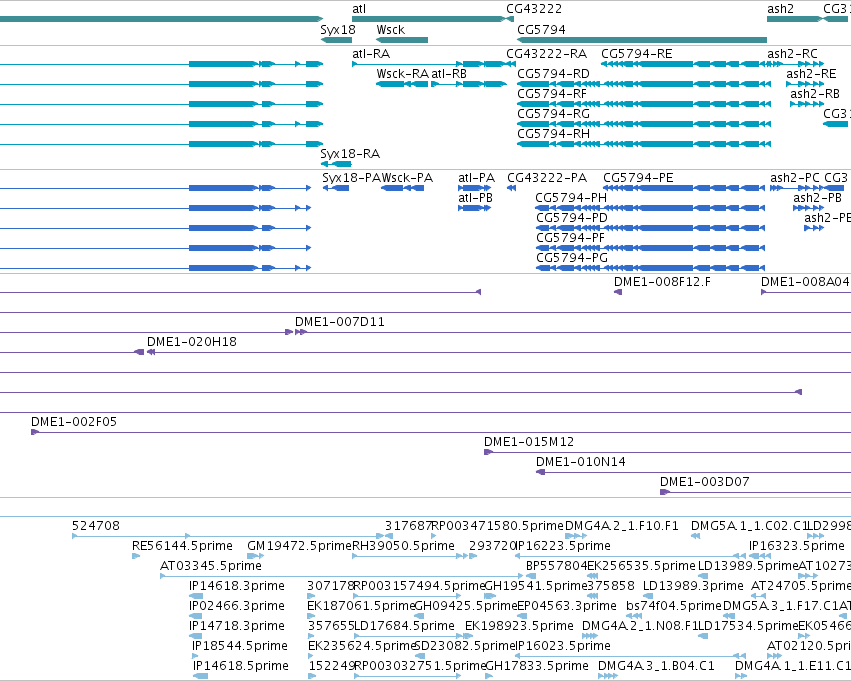This screenshot has height=681, width=851.
Task: Select transcript CG5794-RE label
Action: point(637,54)
